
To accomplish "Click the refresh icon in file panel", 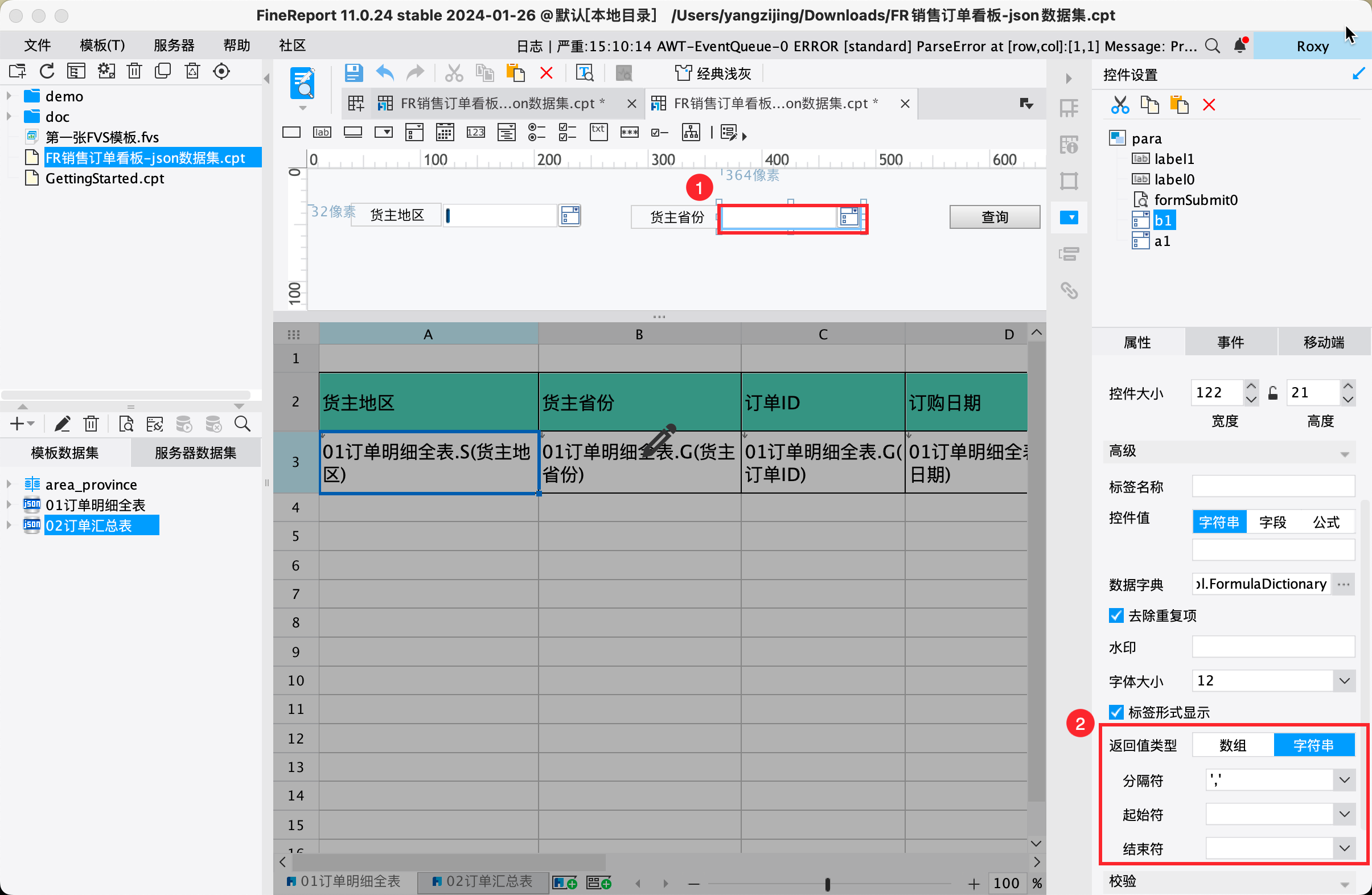I will (x=47, y=71).
